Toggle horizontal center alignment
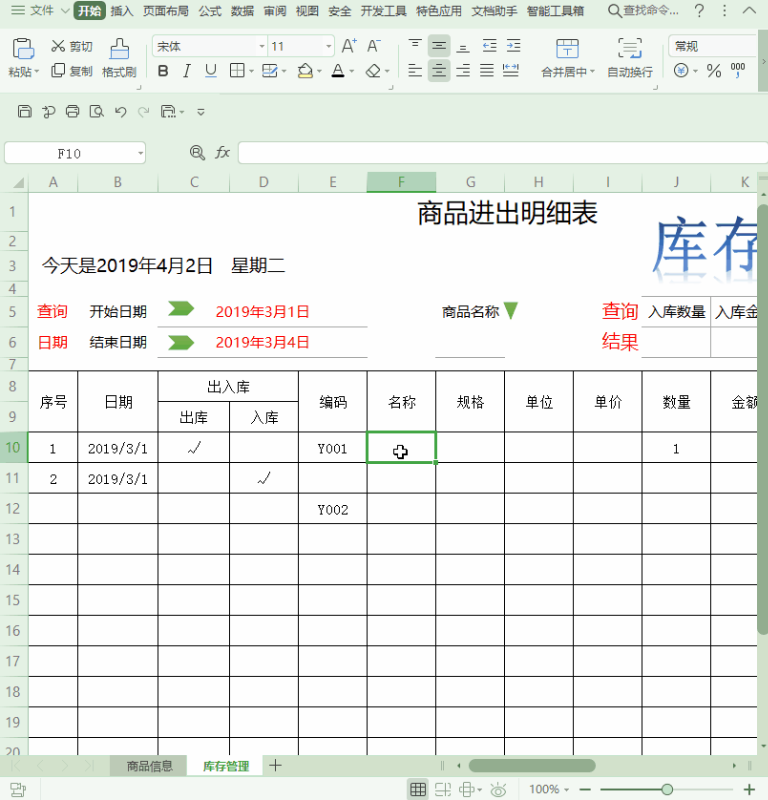 439,70
